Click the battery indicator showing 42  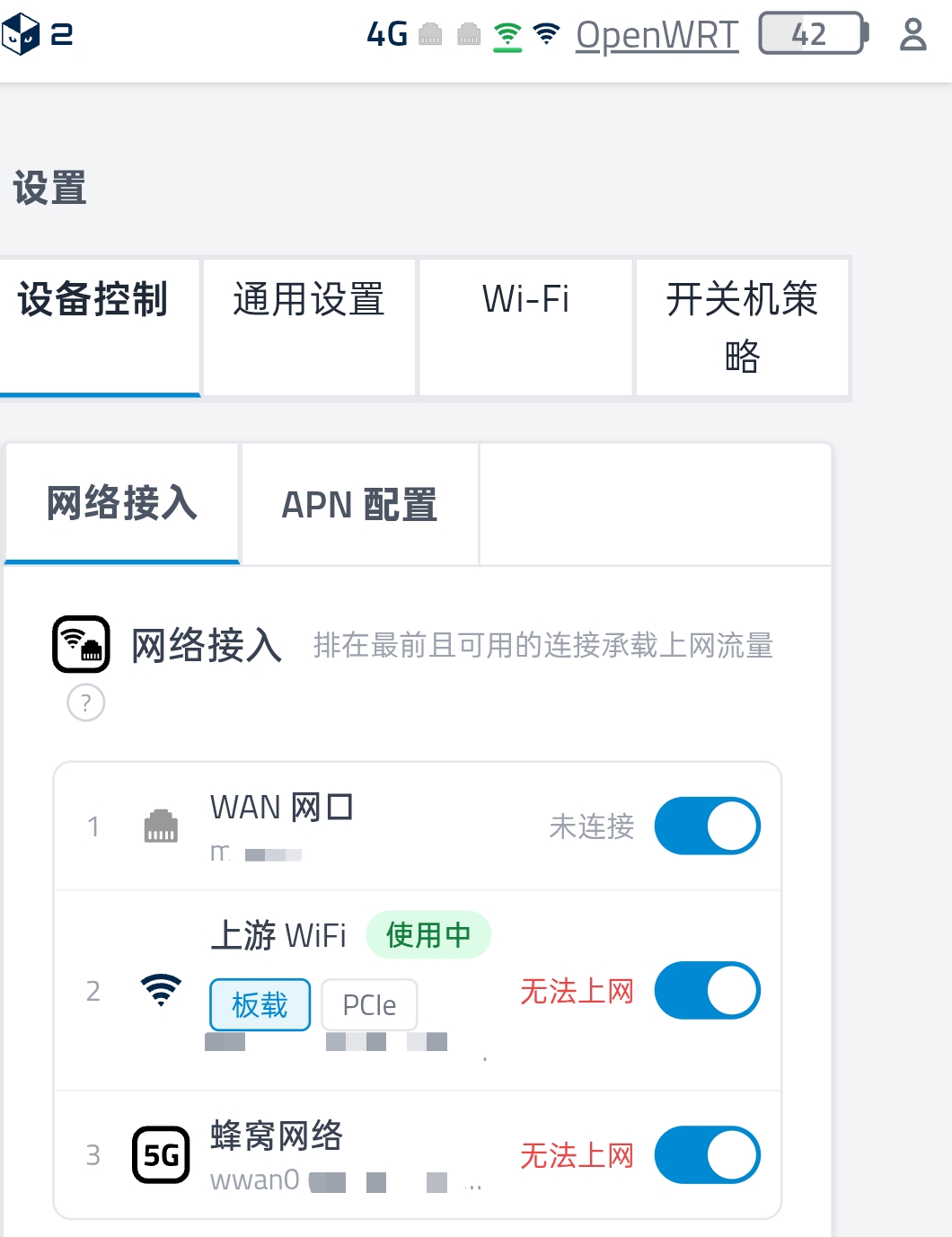coord(814,34)
